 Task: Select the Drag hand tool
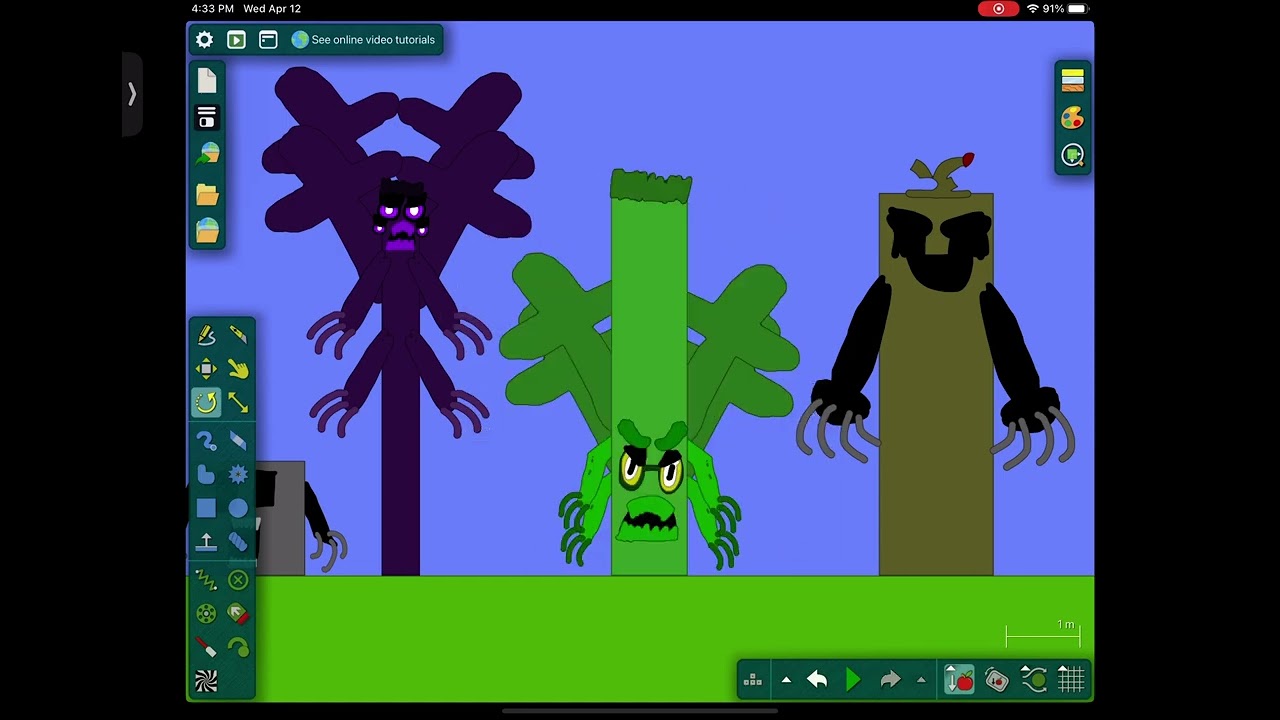238,369
